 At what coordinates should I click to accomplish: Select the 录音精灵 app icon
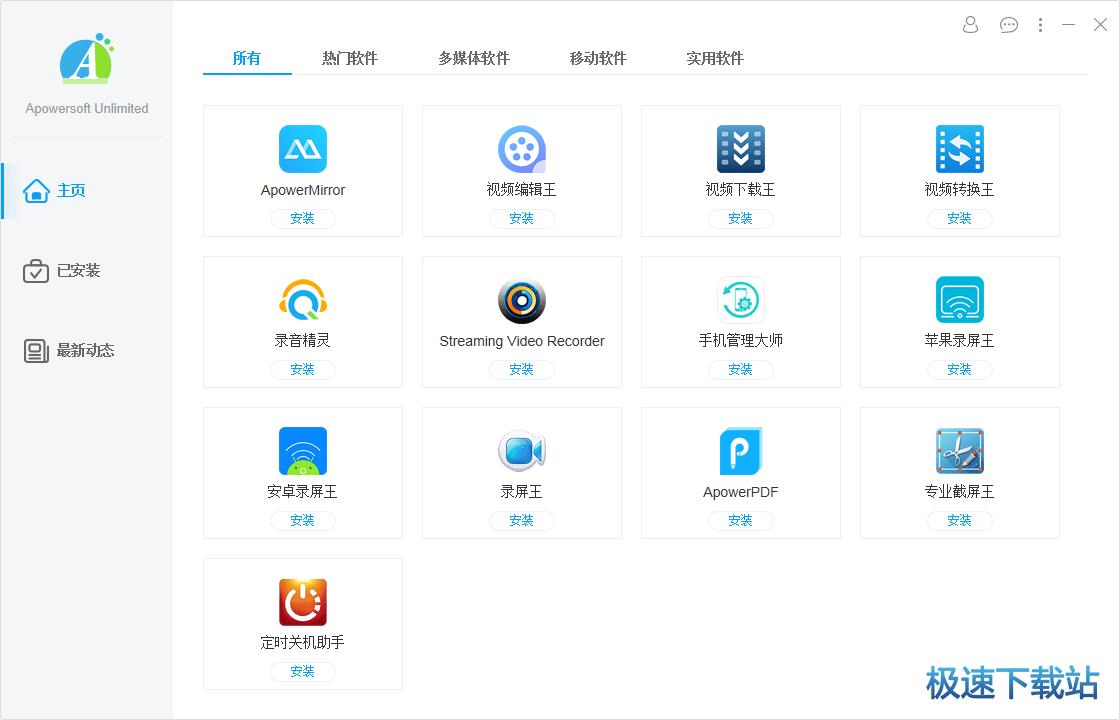point(302,298)
